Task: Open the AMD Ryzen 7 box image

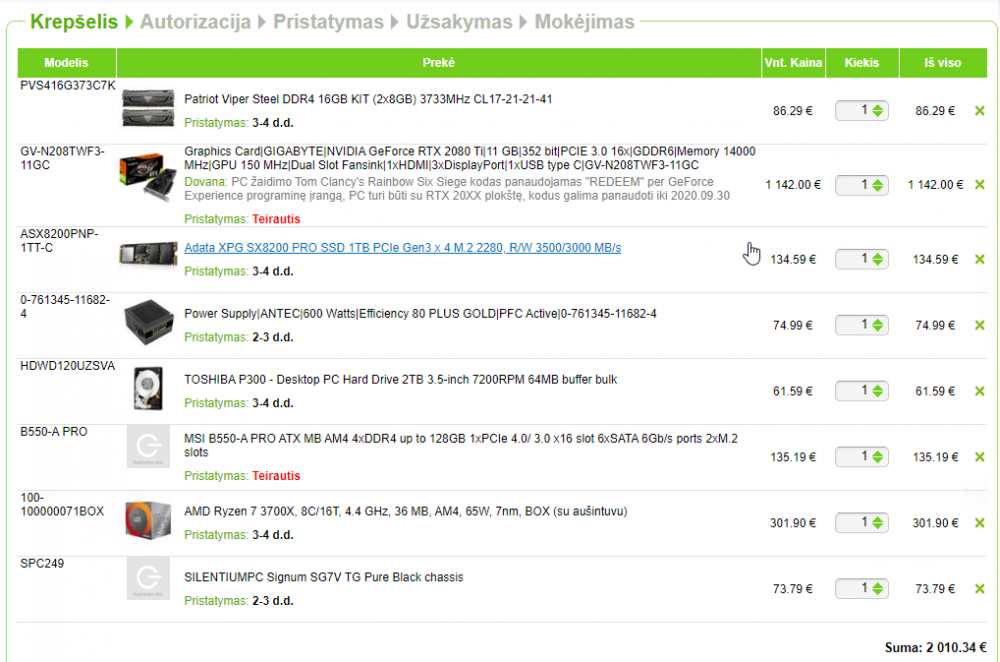Action: [148, 520]
